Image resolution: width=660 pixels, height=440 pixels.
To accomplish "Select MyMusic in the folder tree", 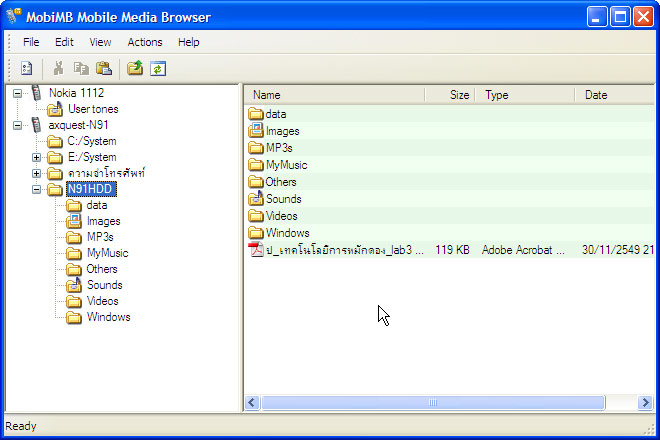I will (x=107, y=253).
